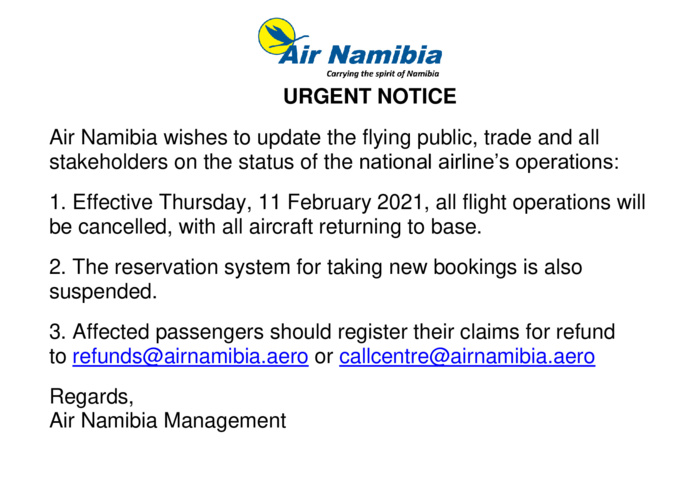This screenshot has height=491, width=695.
Task: Click the intro line starting 'Air Namibia wishes'
Action: pyautogui.click(x=324, y=136)
